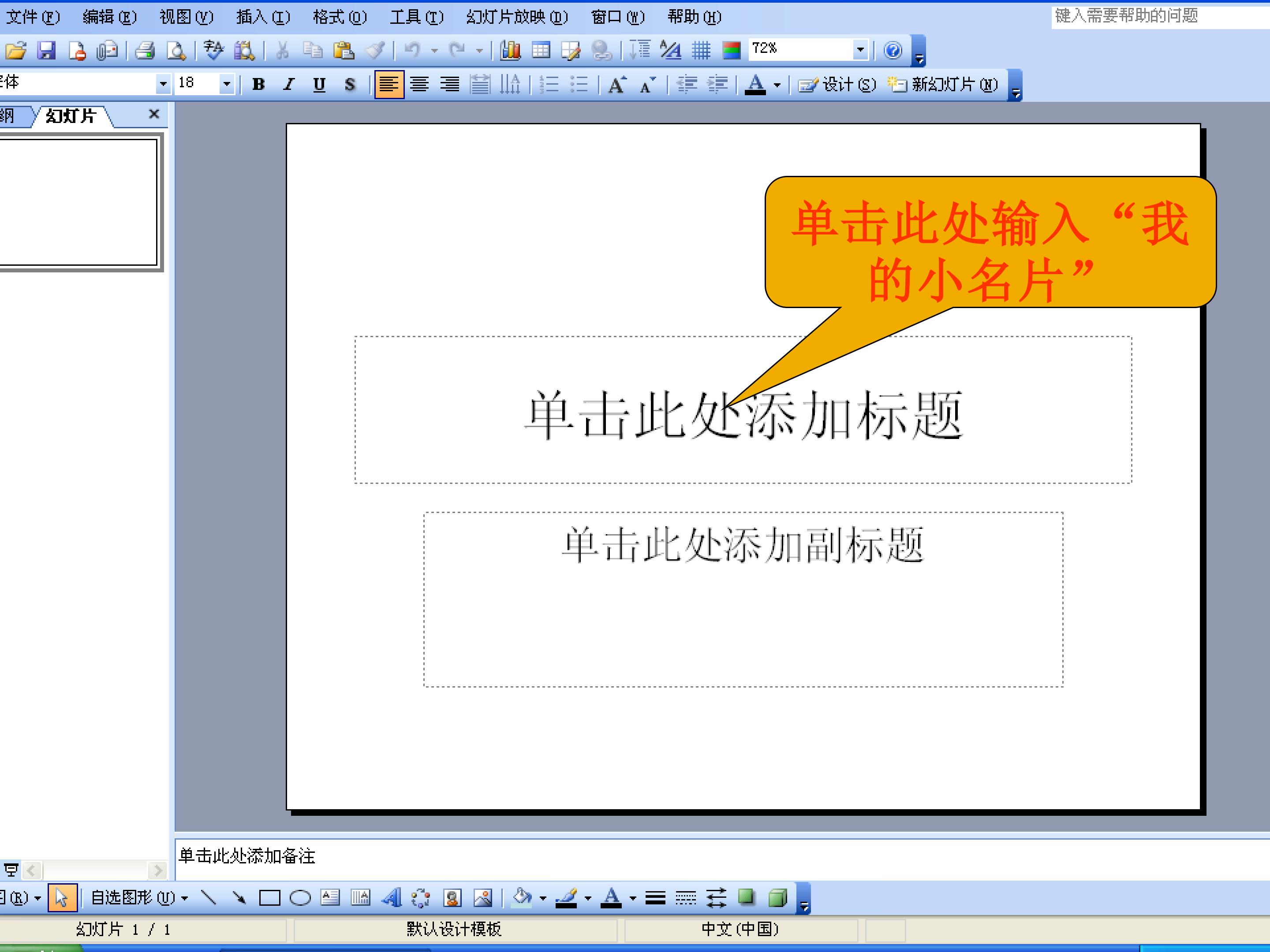The width and height of the screenshot is (1270, 952).
Task: Click the Print Preview icon
Action: (x=176, y=51)
